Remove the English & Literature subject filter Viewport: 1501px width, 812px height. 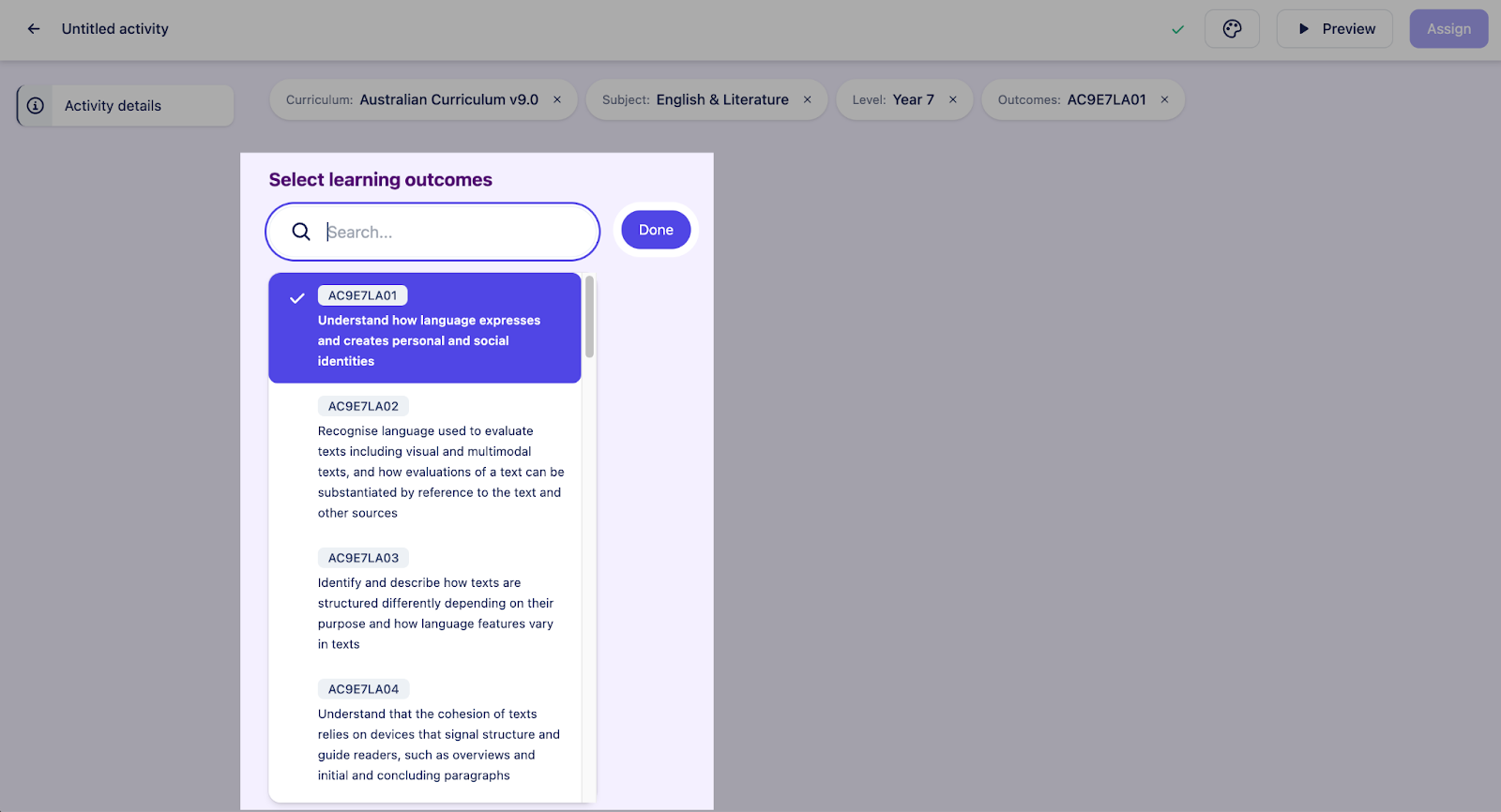click(807, 99)
